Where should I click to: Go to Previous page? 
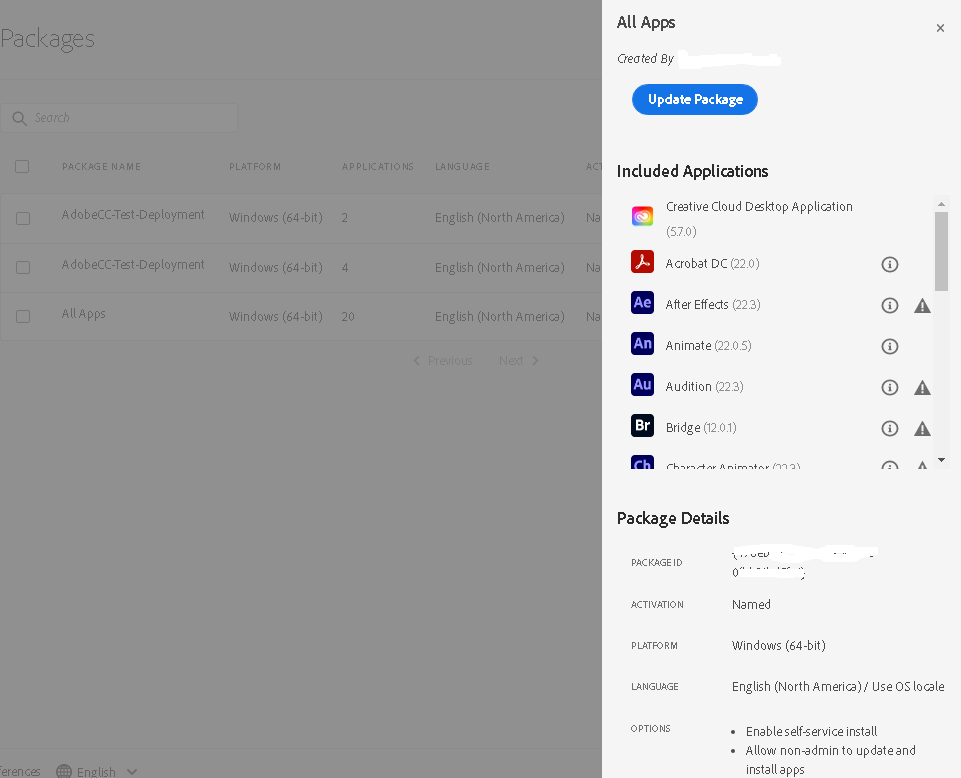click(443, 360)
